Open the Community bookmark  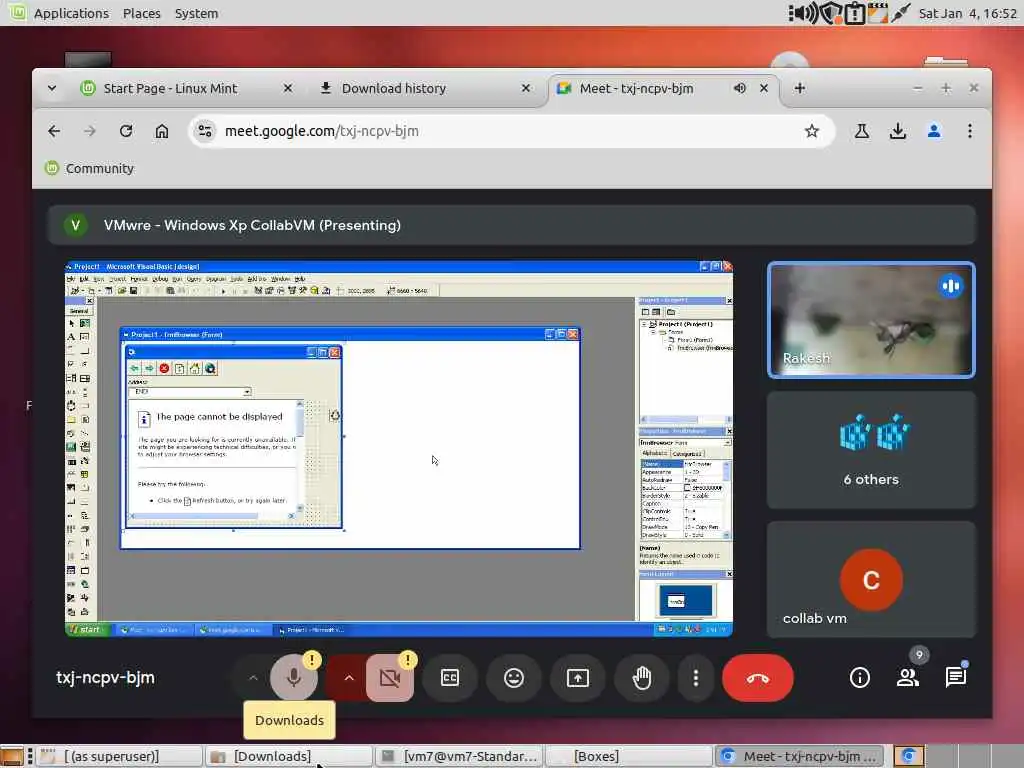tap(89, 168)
